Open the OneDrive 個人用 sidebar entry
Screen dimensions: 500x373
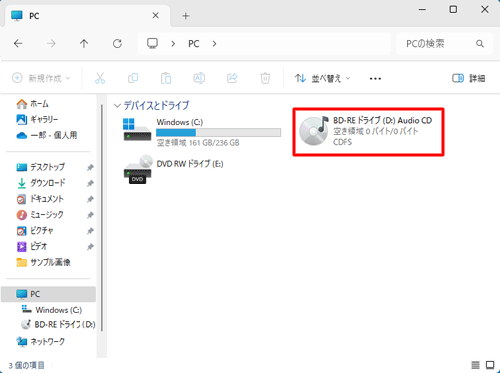click(x=47, y=135)
